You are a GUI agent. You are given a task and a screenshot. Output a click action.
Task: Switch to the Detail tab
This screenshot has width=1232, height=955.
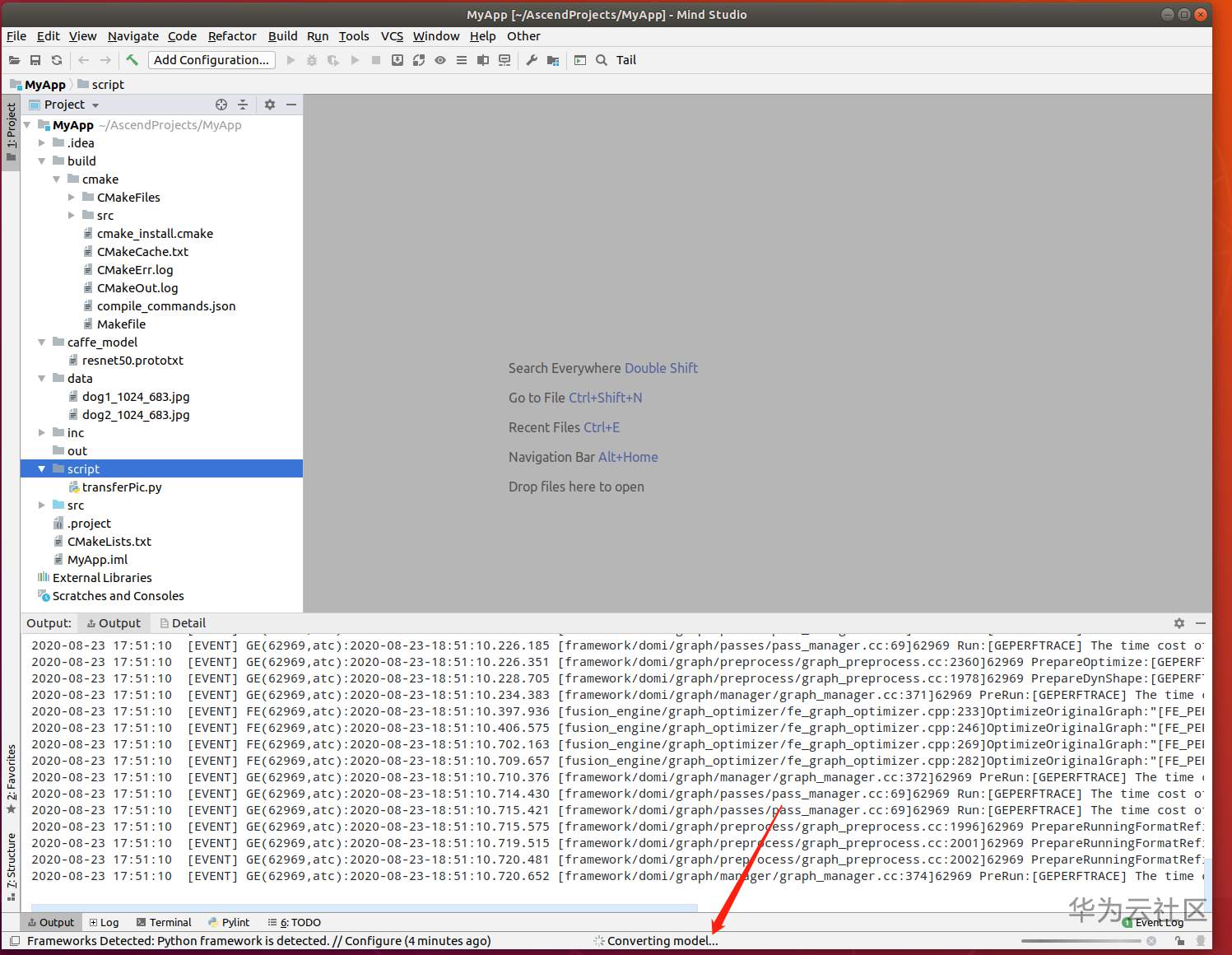click(x=183, y=623)
